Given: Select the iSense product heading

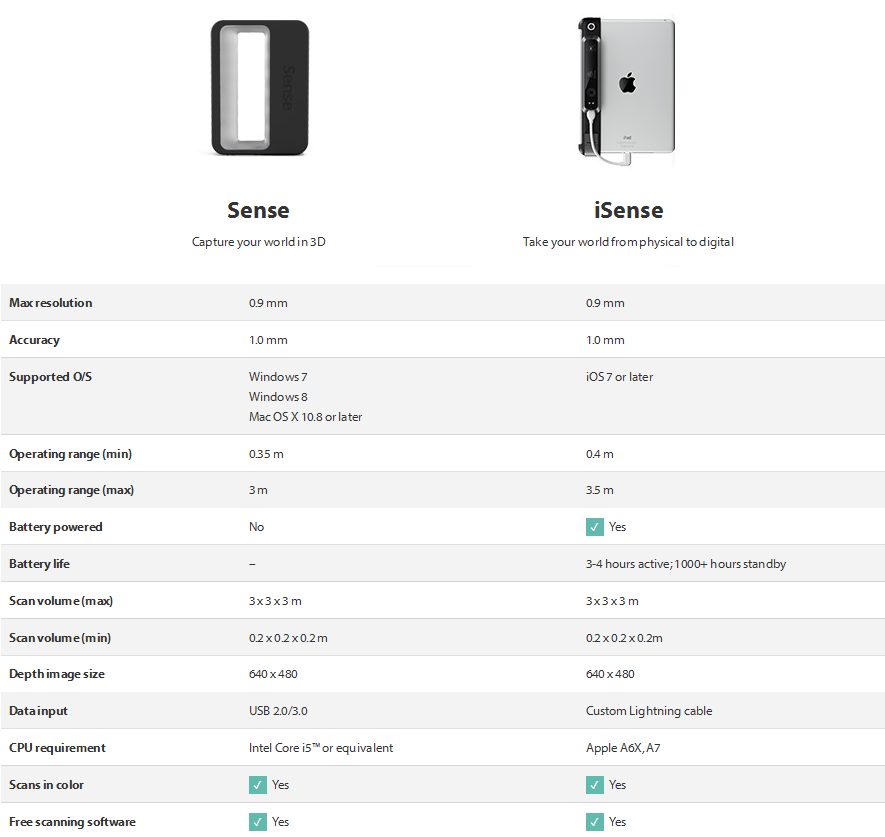Looking at the screenshot, I should [x=628, y=210].
